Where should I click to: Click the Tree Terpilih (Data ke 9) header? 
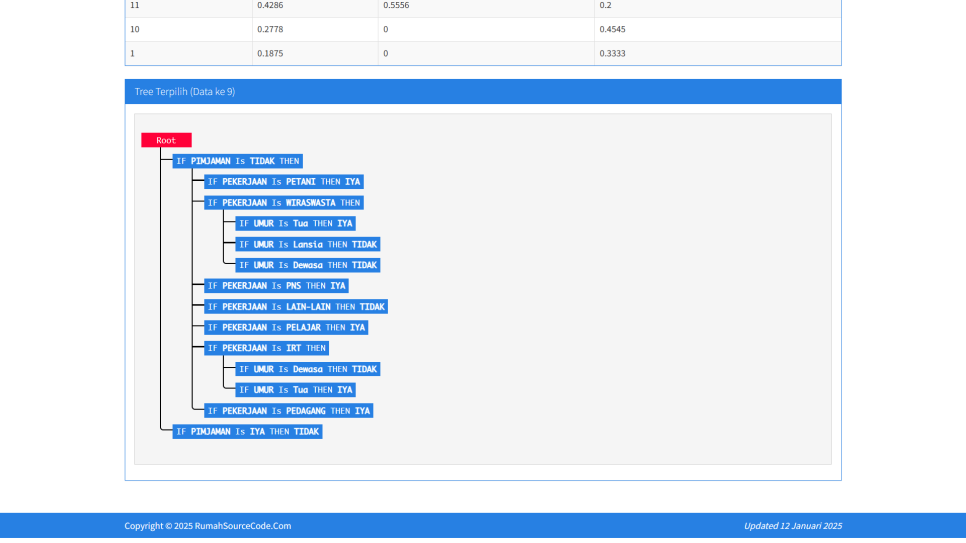click(x=185, y=92)
